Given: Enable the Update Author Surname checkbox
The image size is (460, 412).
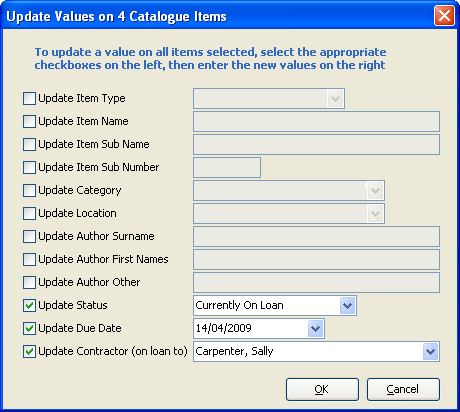Looking at the screenshot, I should [29, 237].
